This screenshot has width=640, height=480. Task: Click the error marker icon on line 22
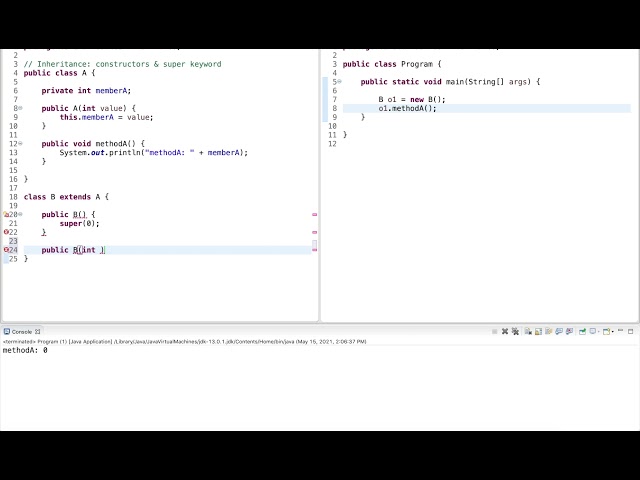tap(6, 232)
